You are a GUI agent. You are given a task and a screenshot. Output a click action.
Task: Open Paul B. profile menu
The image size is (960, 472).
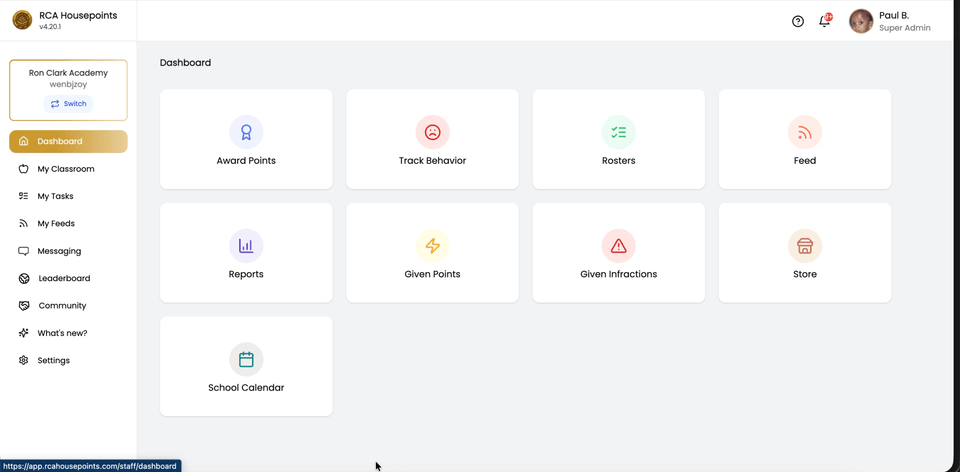click(889, 21)
